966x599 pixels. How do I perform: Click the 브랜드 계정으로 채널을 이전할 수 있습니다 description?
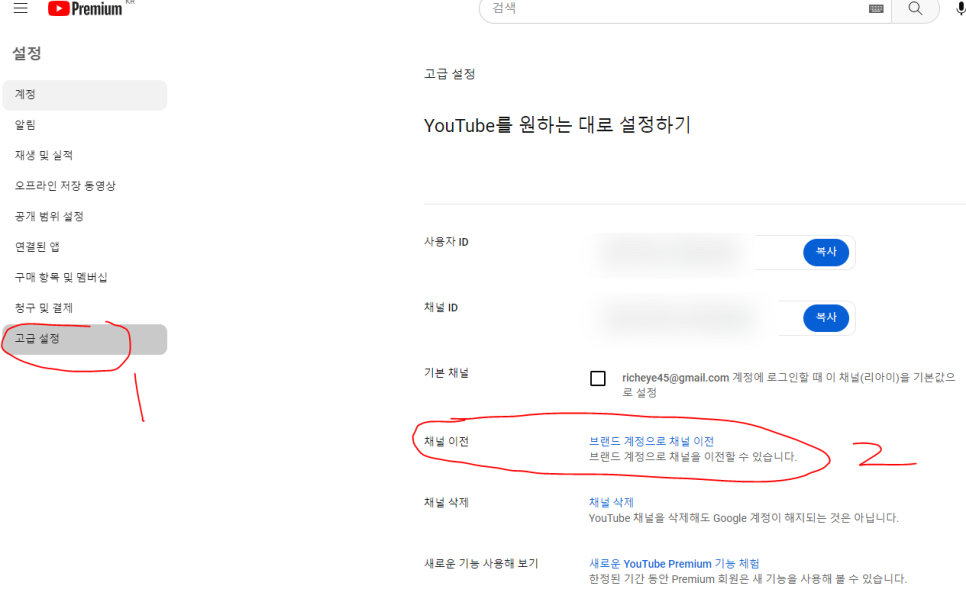pos(693,457)
